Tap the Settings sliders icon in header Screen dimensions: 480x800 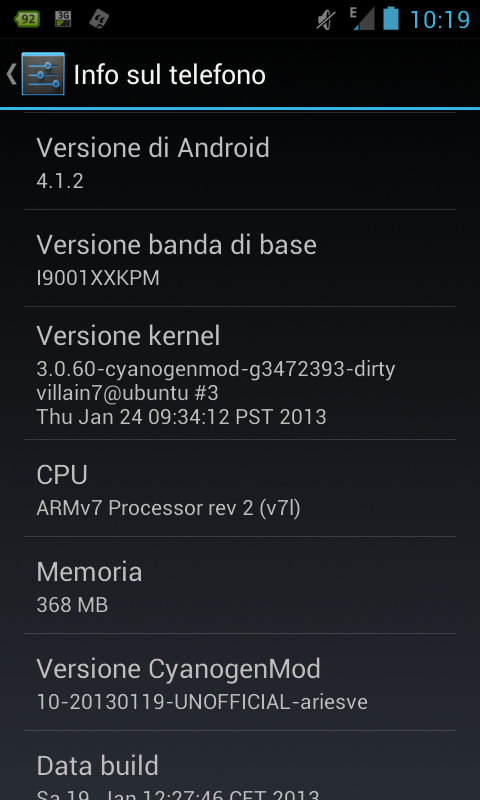point(43,74)
